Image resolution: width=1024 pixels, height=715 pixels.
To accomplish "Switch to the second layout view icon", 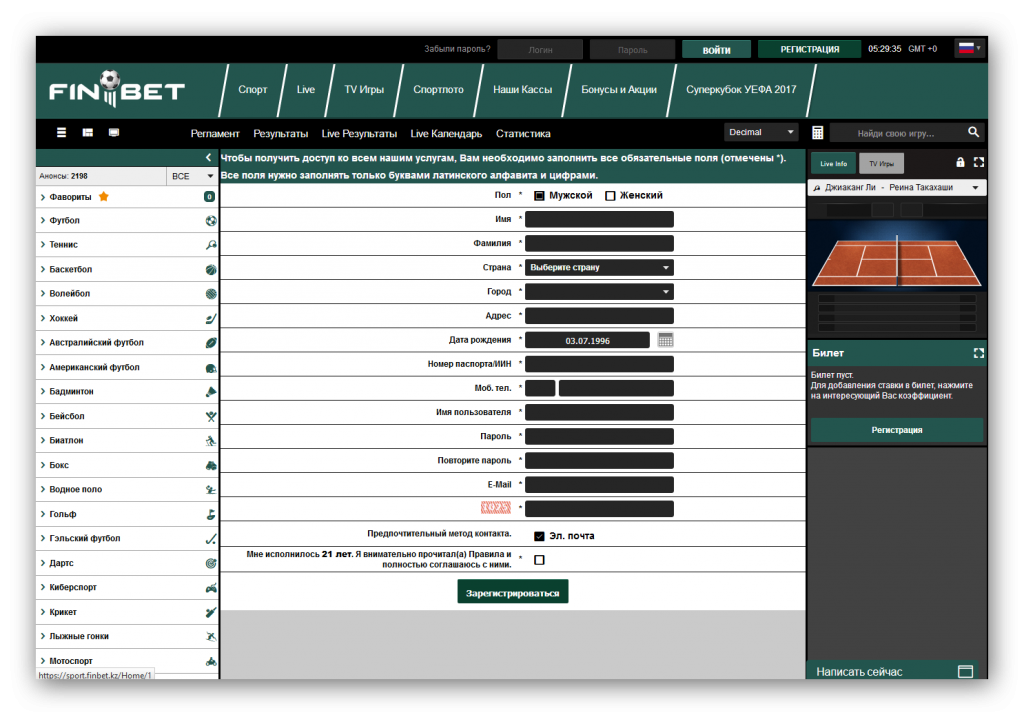I will [x=88, y=133].
